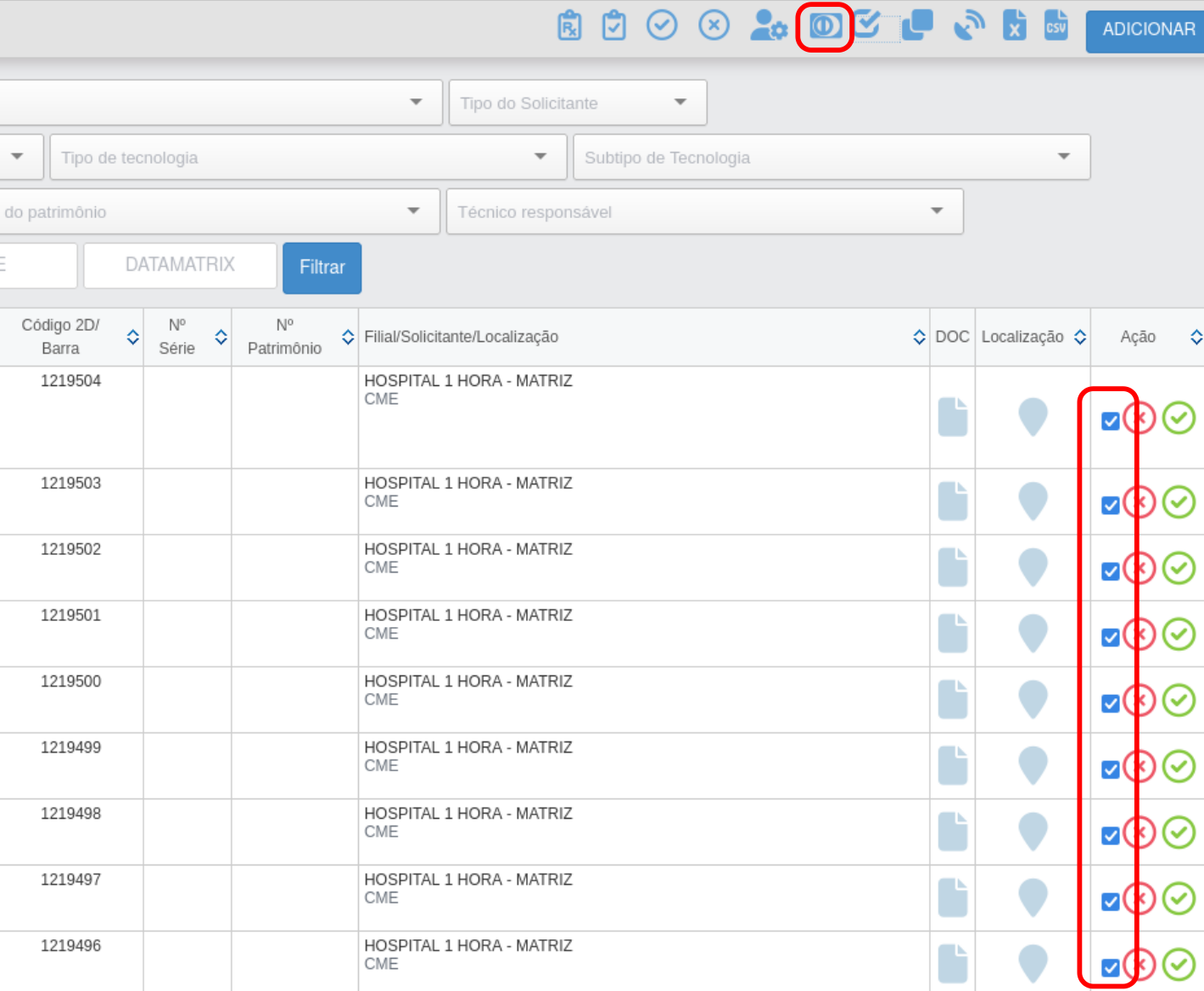Click location pin for row 1219499
The height and width of the screenshot is (991, 1204).
click(x=1033, y=765)
